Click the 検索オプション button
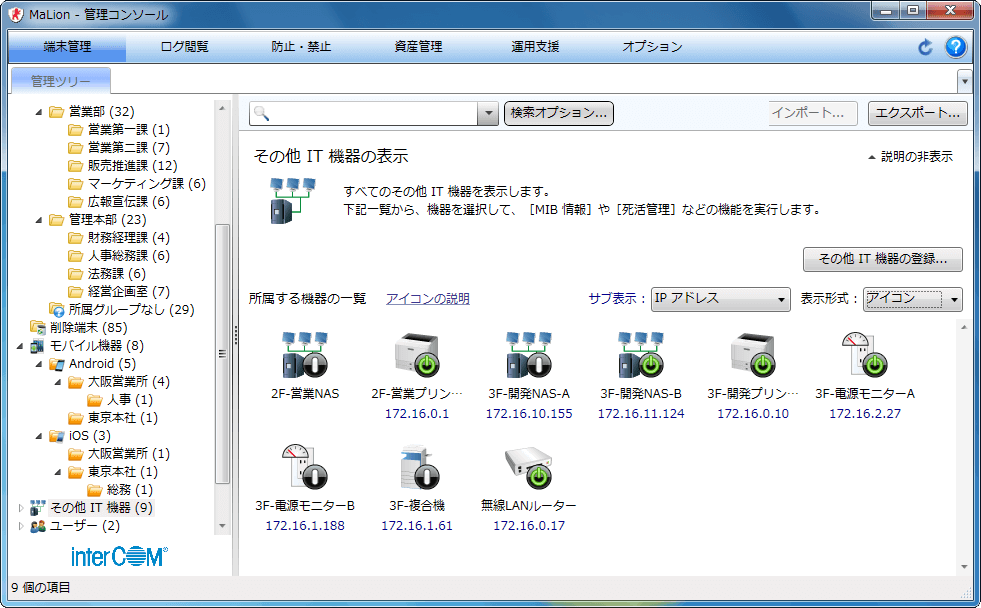The image size is (981, 608). pos(559,114)
